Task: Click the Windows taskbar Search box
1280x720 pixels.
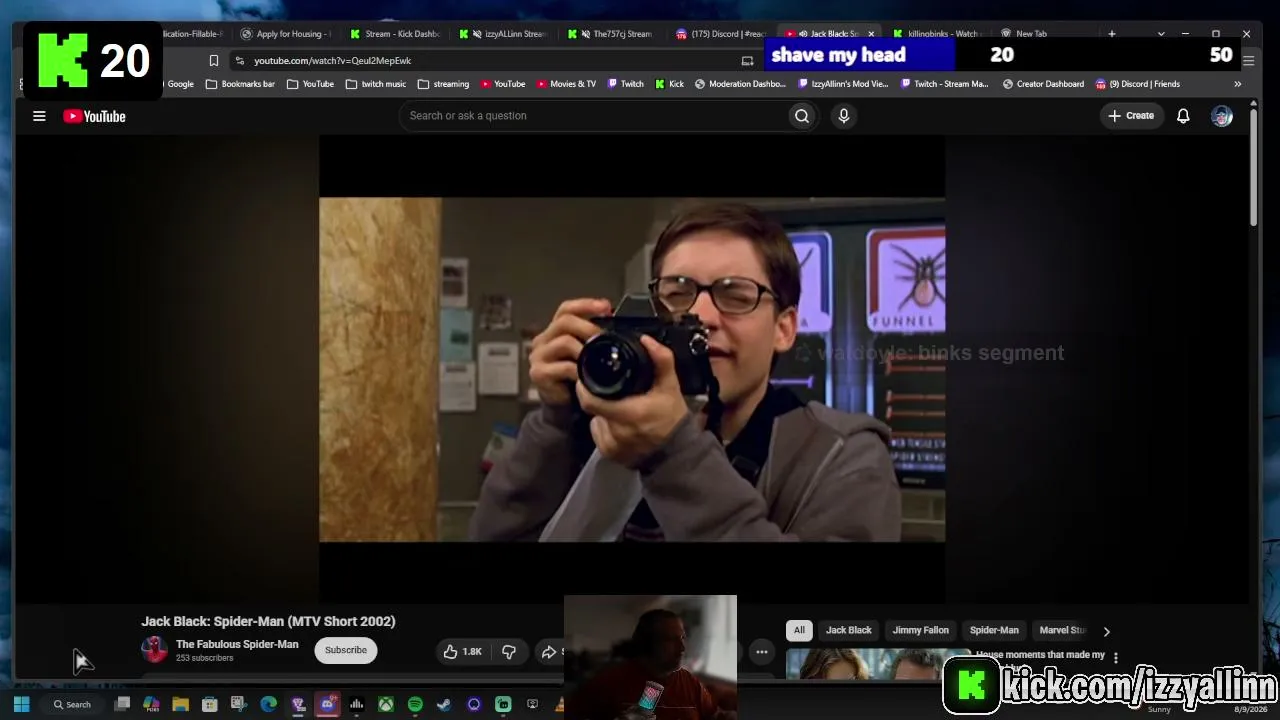Action: pos(72,704)
